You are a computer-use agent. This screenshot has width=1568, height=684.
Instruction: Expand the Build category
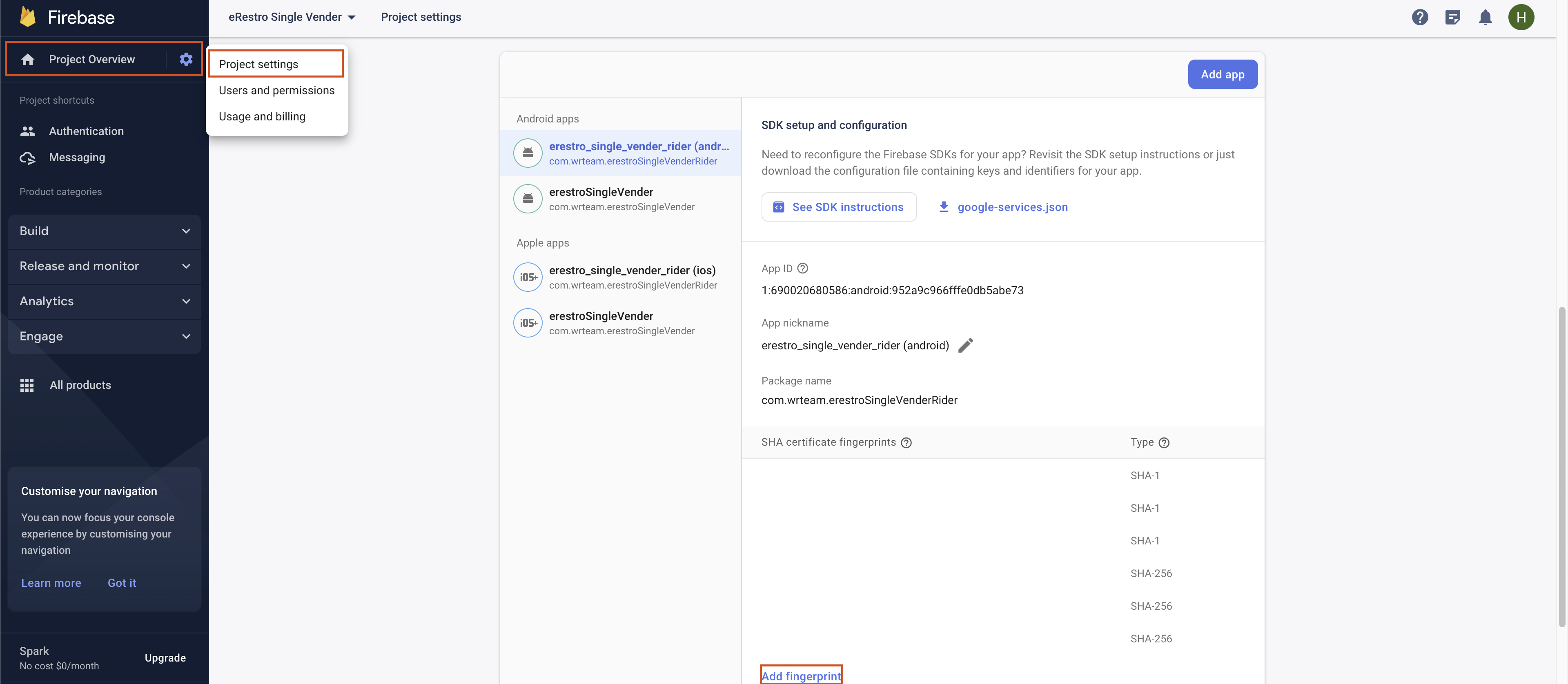pos(104,231)
